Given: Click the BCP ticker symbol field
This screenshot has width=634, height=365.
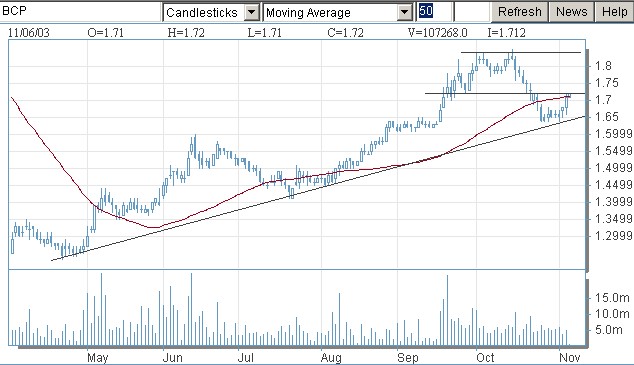Looking at the screenshot, I should pos(80,12).
